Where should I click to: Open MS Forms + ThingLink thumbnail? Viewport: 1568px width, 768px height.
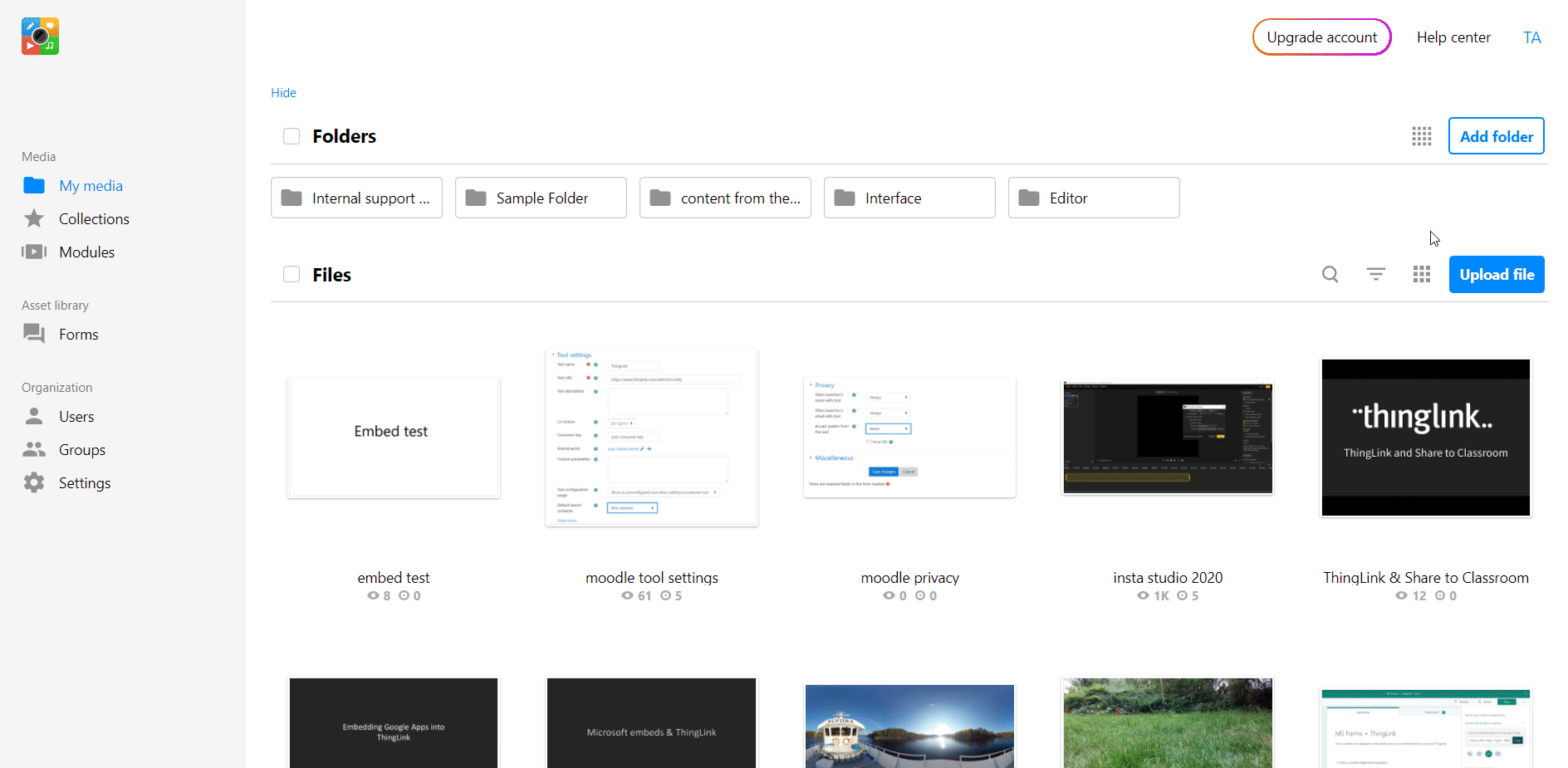pos(1426,729)
